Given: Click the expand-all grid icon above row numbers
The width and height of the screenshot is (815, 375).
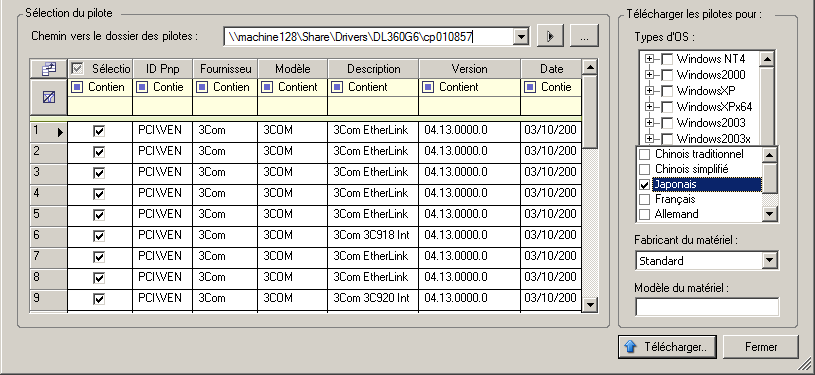Looking at the screenshot, I should point(49,68).
